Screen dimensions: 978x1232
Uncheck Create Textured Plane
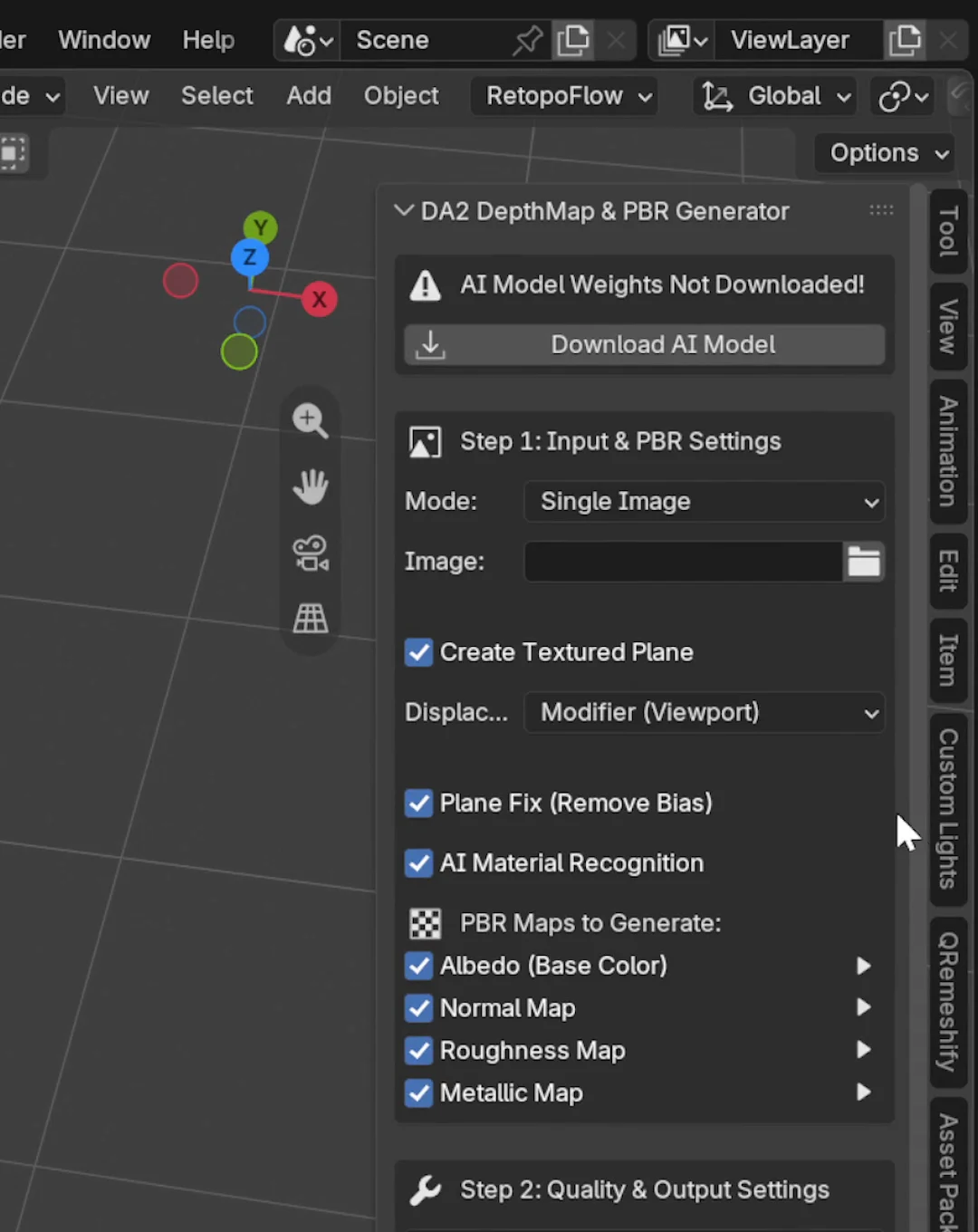[x=418, y=652]
